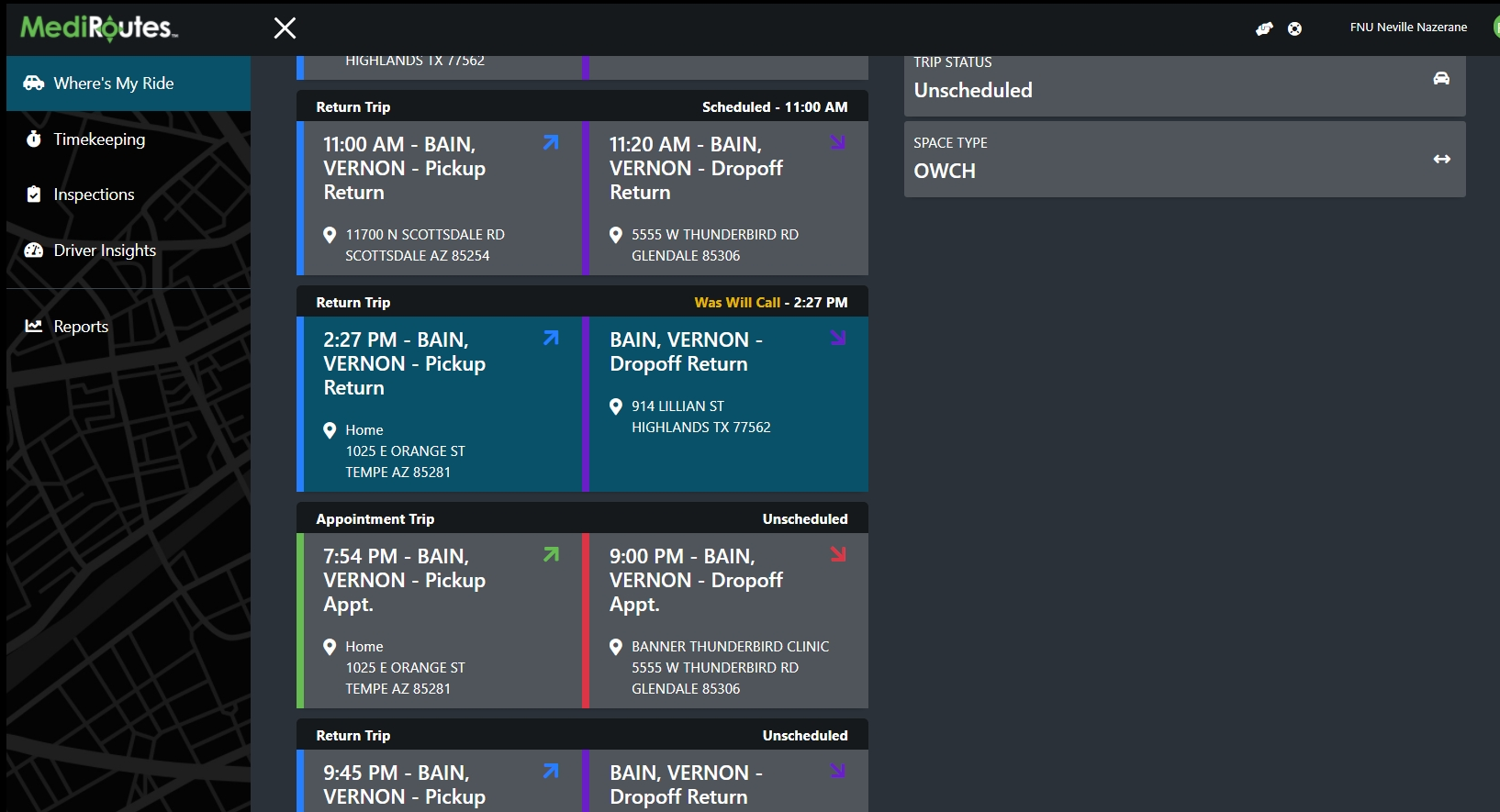Click the blue arrow on 9:45 PM pickup
This screenshot has height=812, width=1500.
pyautogui.click(x=551, y=771)
